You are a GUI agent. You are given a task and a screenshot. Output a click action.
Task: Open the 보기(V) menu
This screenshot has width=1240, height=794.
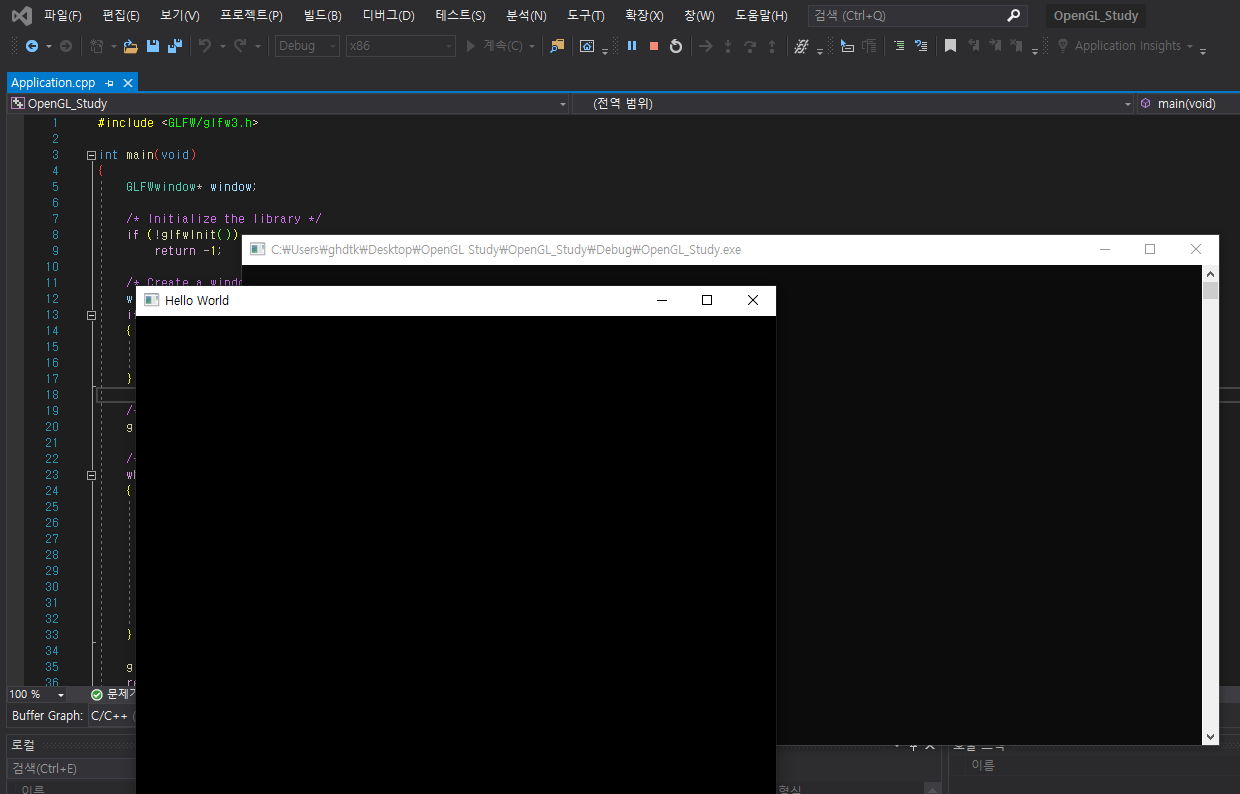click(x=180, y=16)
